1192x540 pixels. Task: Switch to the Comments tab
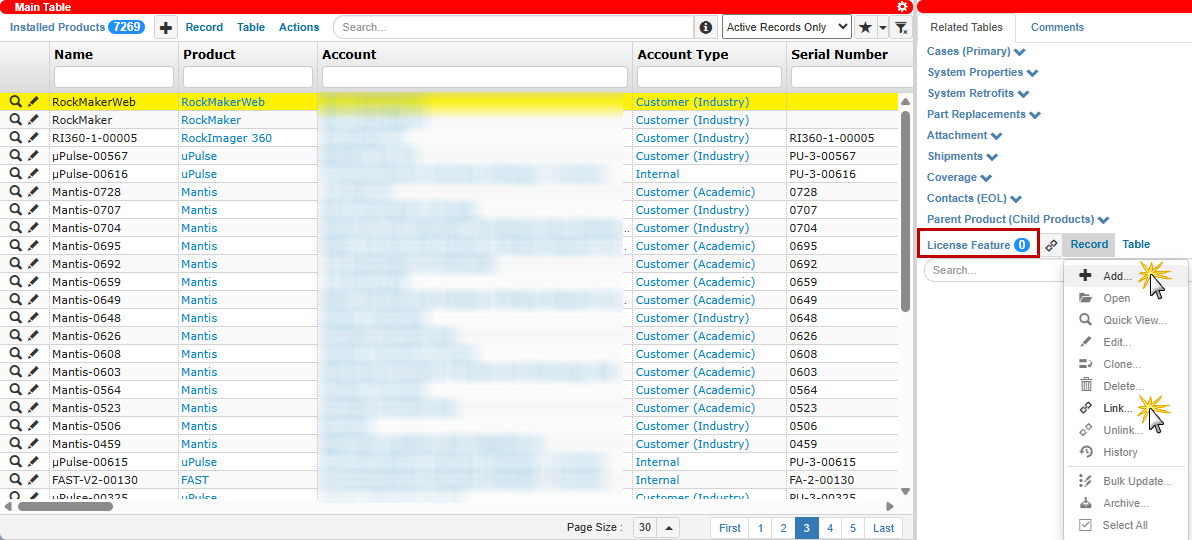(x=1057, y=27)
